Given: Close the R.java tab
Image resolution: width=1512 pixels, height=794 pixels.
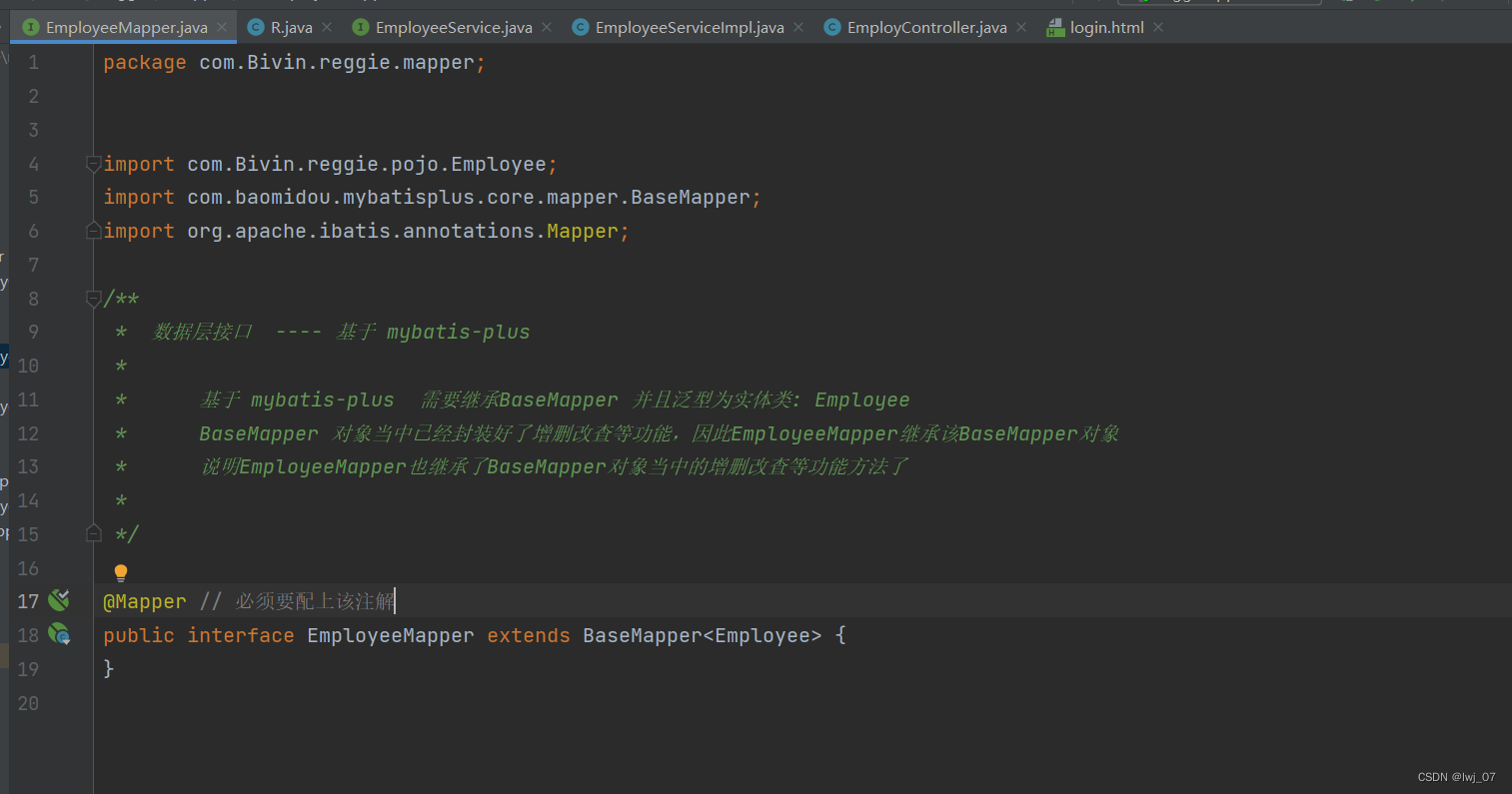Looking at the screenshot, I should 327,28.
